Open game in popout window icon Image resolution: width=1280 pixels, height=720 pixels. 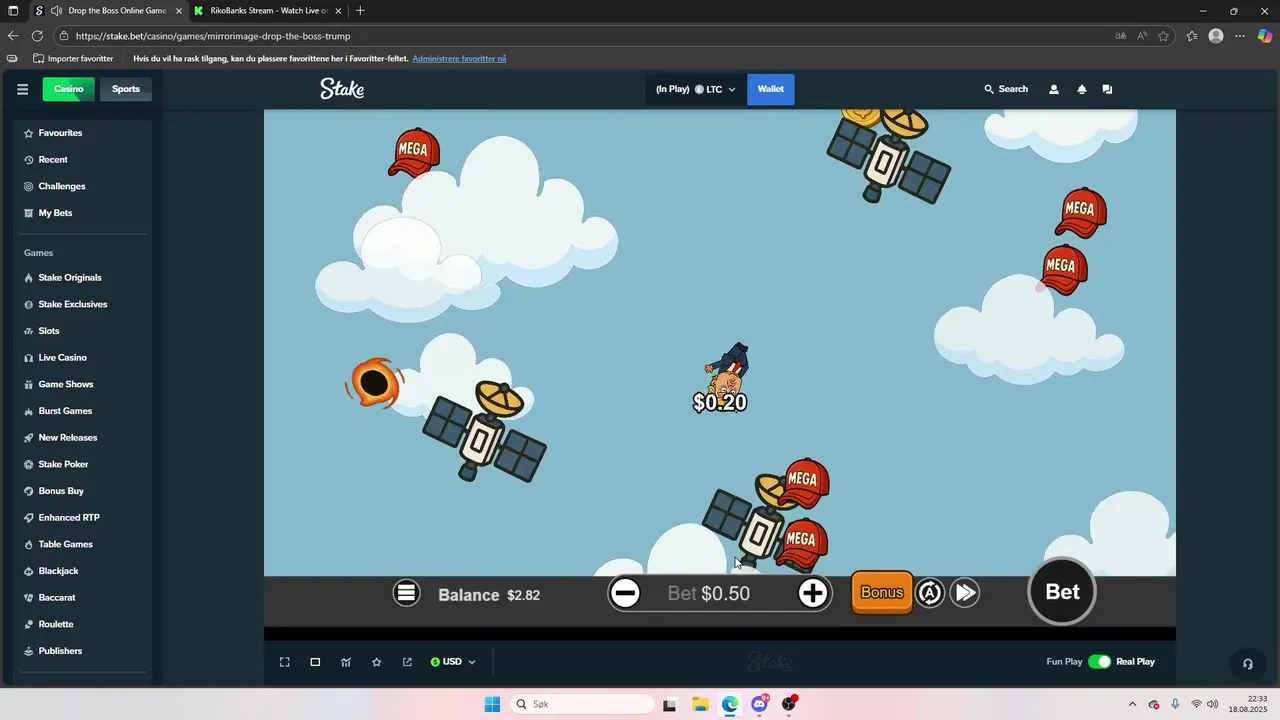pos(407,662)
